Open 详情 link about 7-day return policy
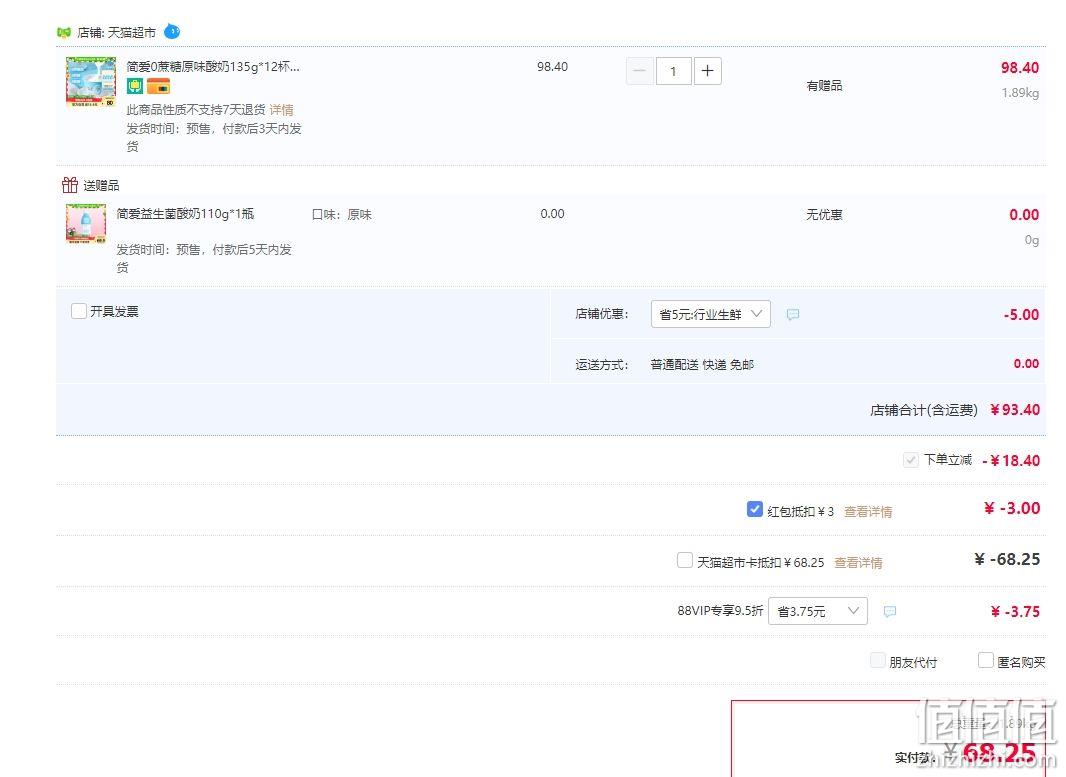Viewport: 1066px width, 777px height. coord(281,109)
